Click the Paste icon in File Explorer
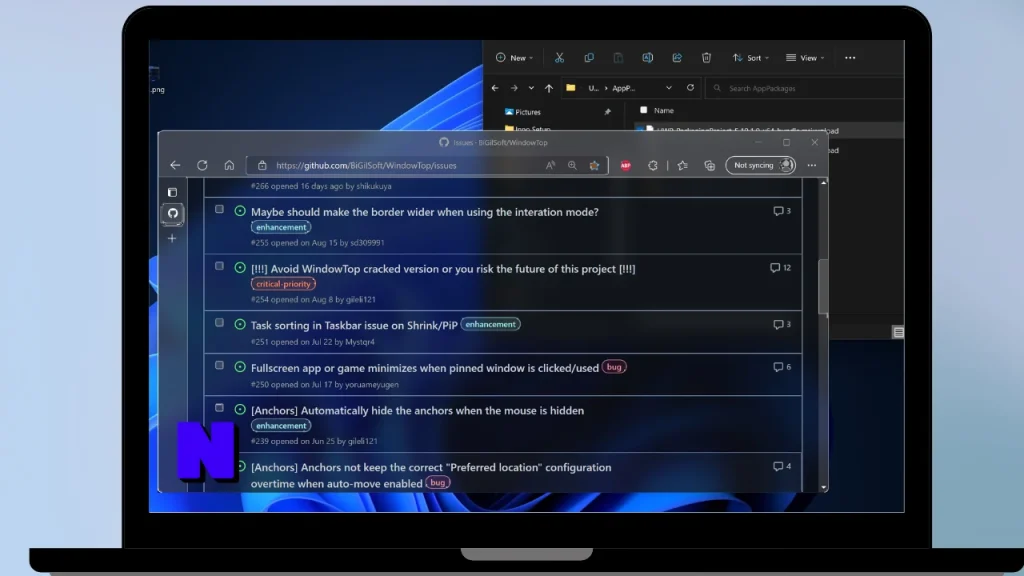Viewport: 1024px width, 576px height. coord(618,58)
